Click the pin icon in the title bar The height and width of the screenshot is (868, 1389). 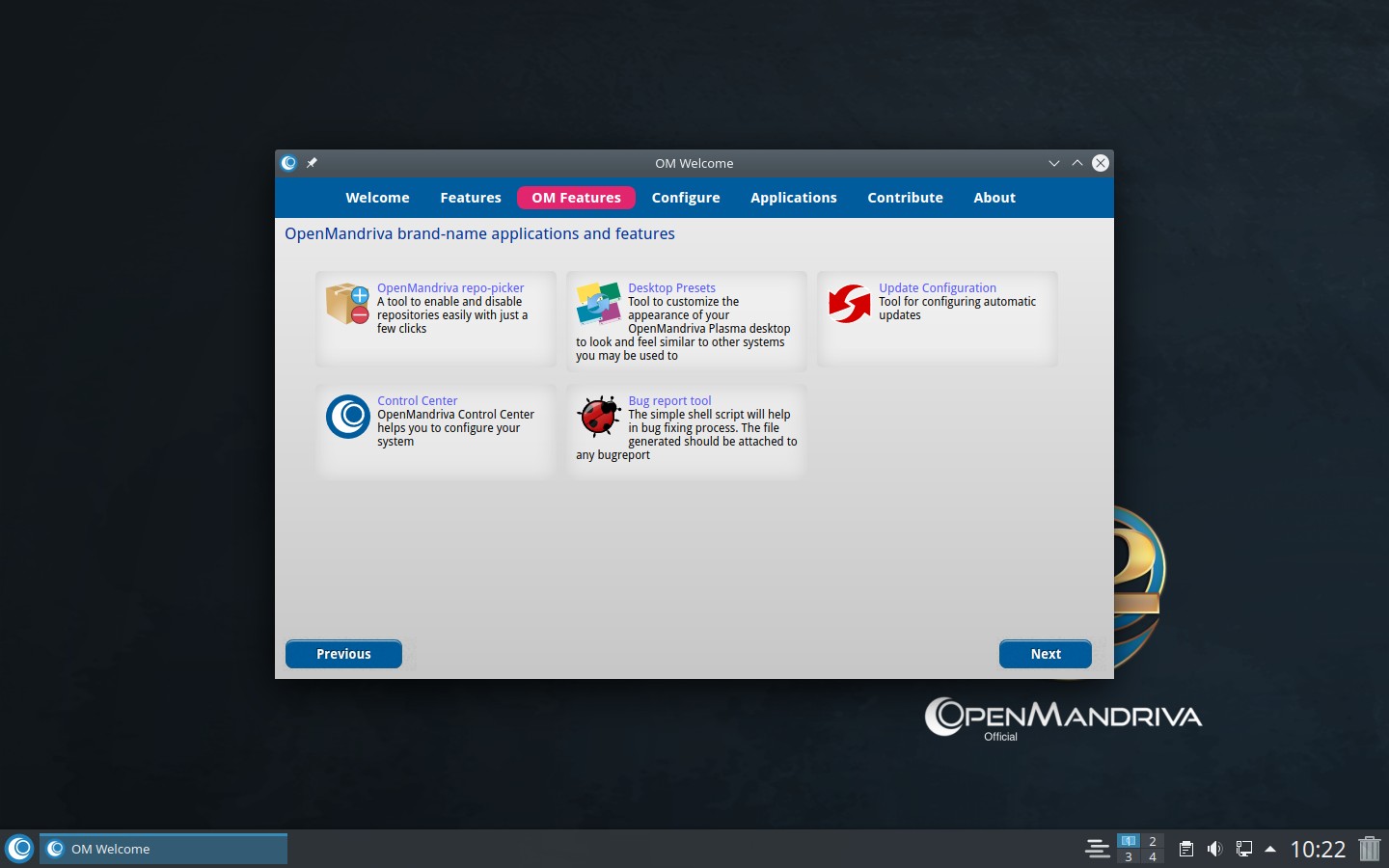tap(312, 163)
